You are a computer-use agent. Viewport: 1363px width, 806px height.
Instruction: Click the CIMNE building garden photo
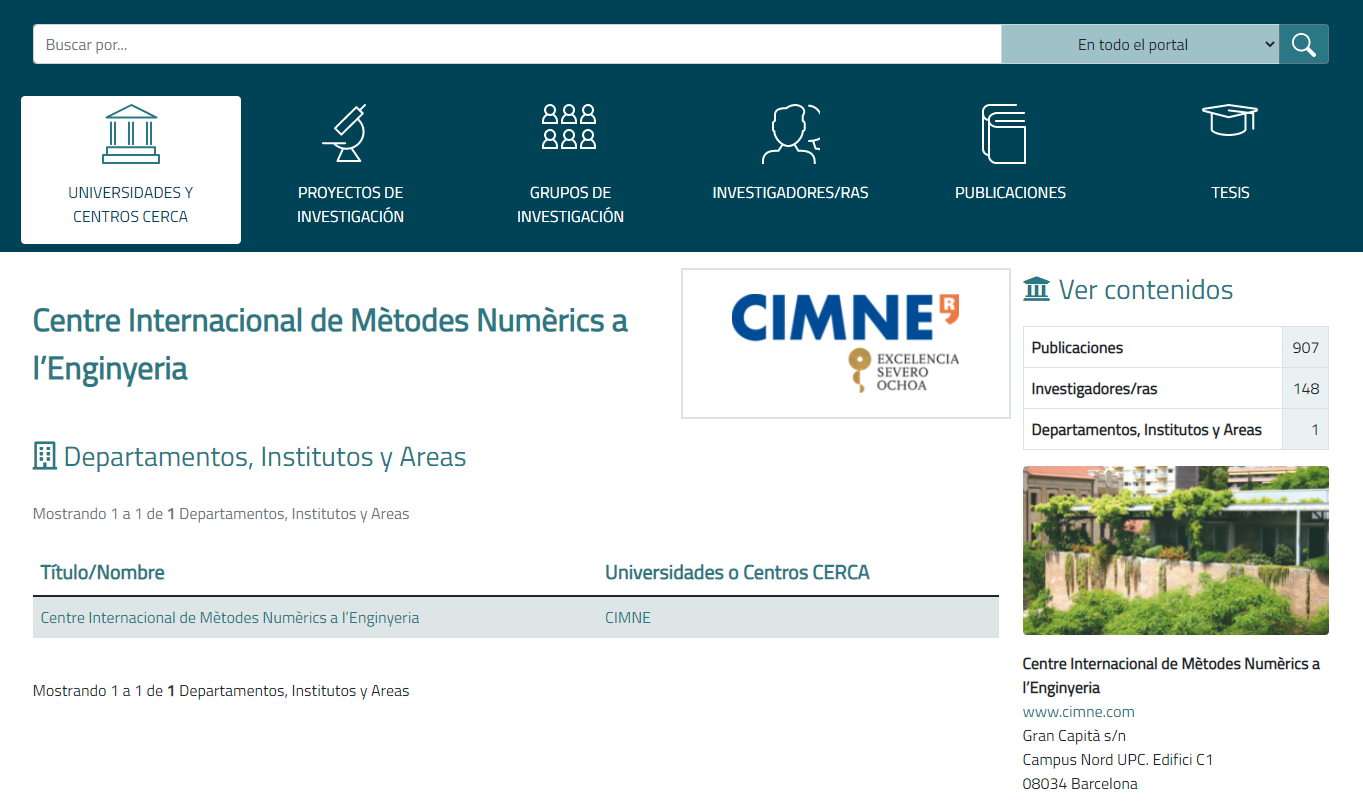1175,550
